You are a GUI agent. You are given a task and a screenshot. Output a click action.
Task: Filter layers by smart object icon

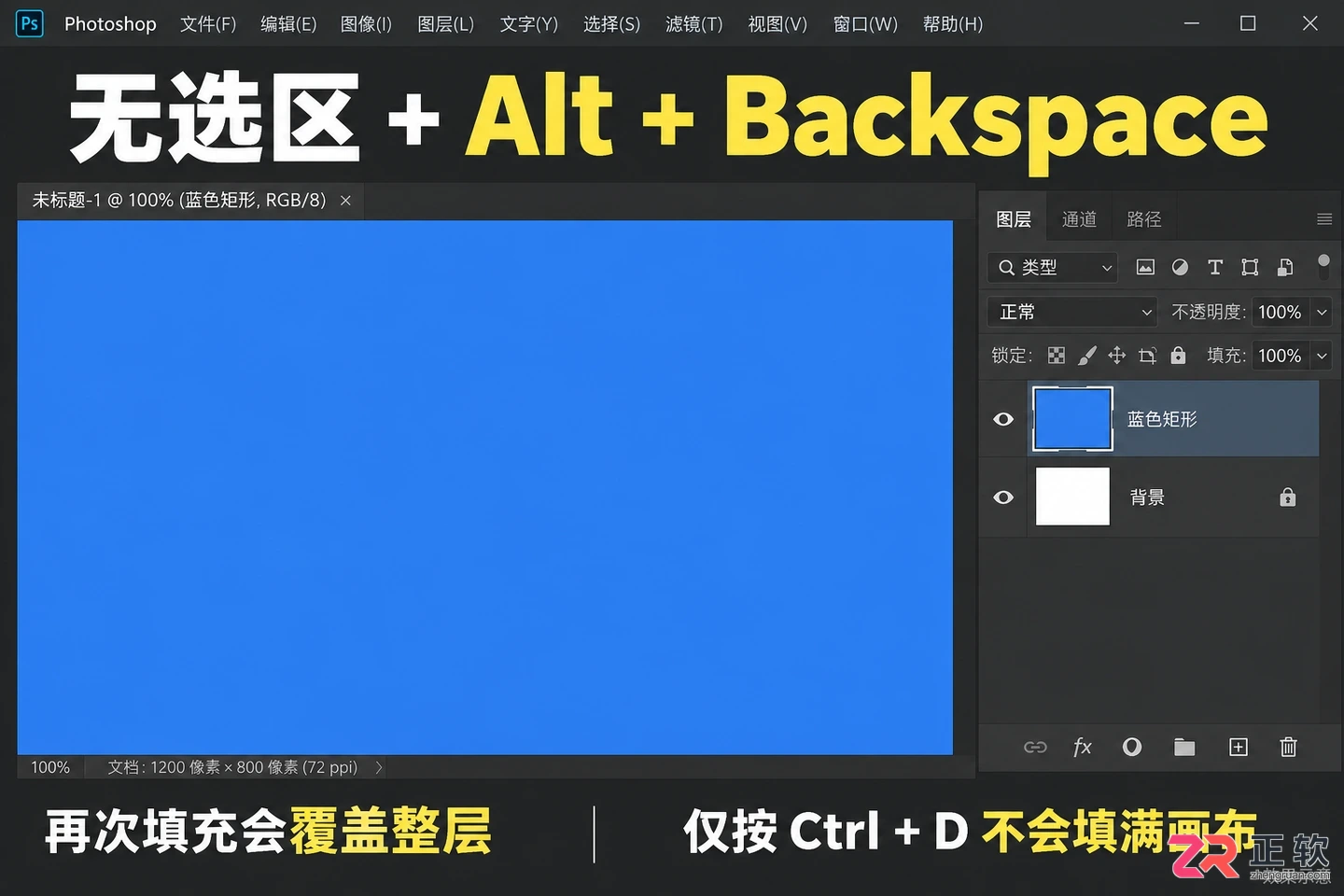[1285, 268]
